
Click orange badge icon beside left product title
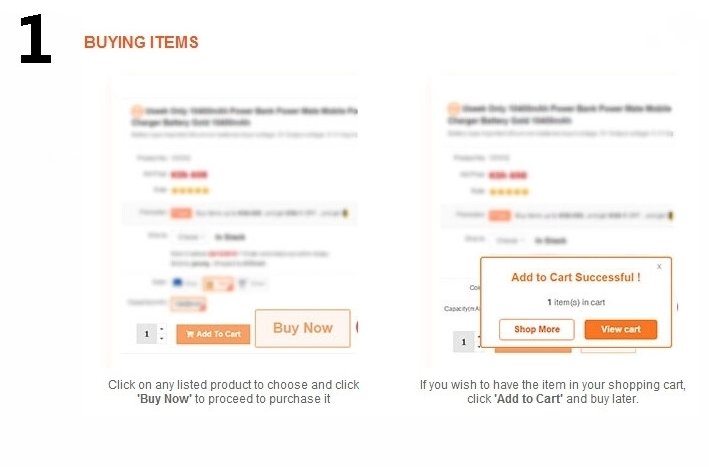tap(137, 111)
